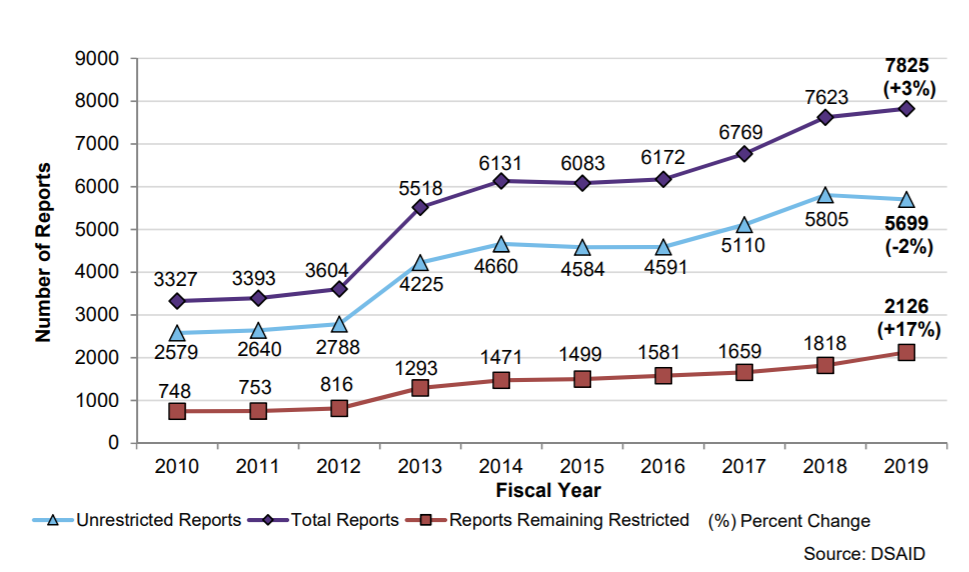Image resolution: width=969 pixels, height=572 pixels.
Task: Select the 2011 Unrestricted Reports triangle marker
Action: point(258,330)
